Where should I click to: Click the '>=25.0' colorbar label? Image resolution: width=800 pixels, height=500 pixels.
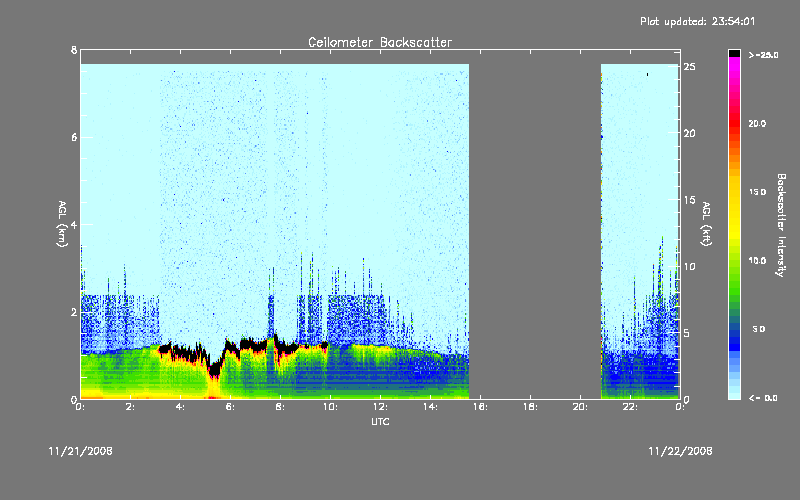click(x=763, y=55)
